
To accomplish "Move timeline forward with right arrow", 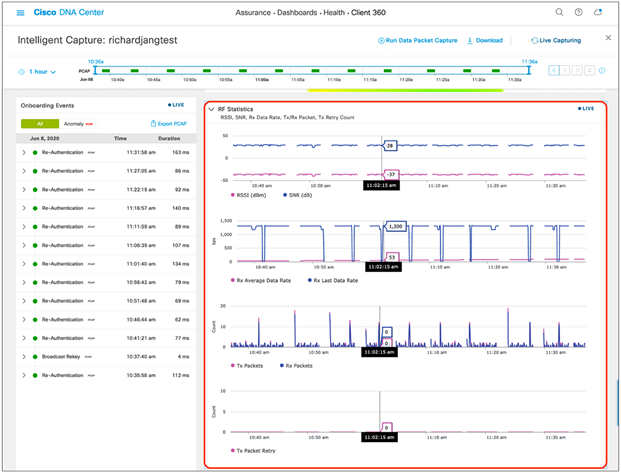I will pos(565,71).
